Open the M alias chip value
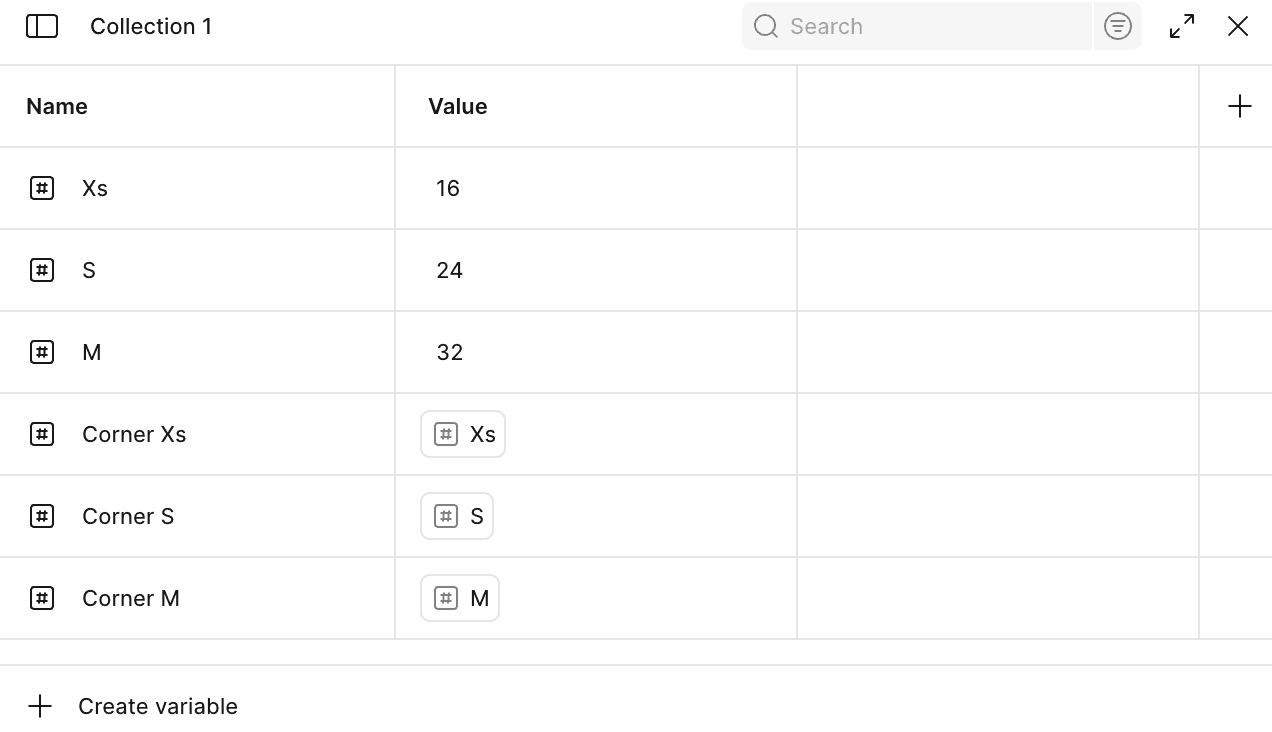Viewport: 1272px width, 732px height. [460, 598]
